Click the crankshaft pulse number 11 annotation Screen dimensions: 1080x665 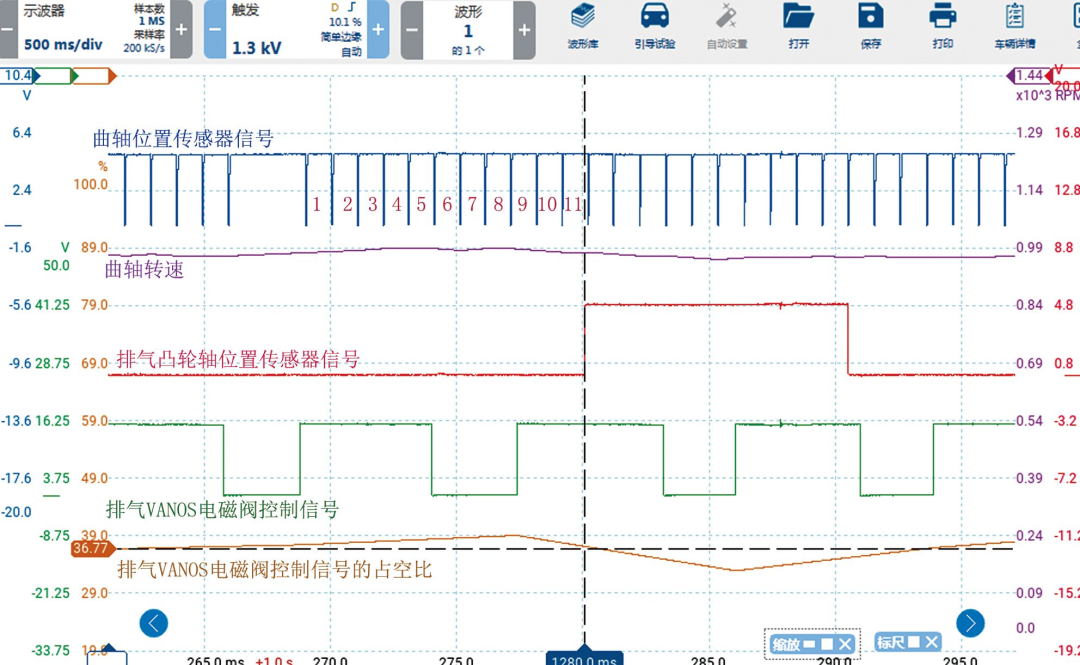point(573,205)
